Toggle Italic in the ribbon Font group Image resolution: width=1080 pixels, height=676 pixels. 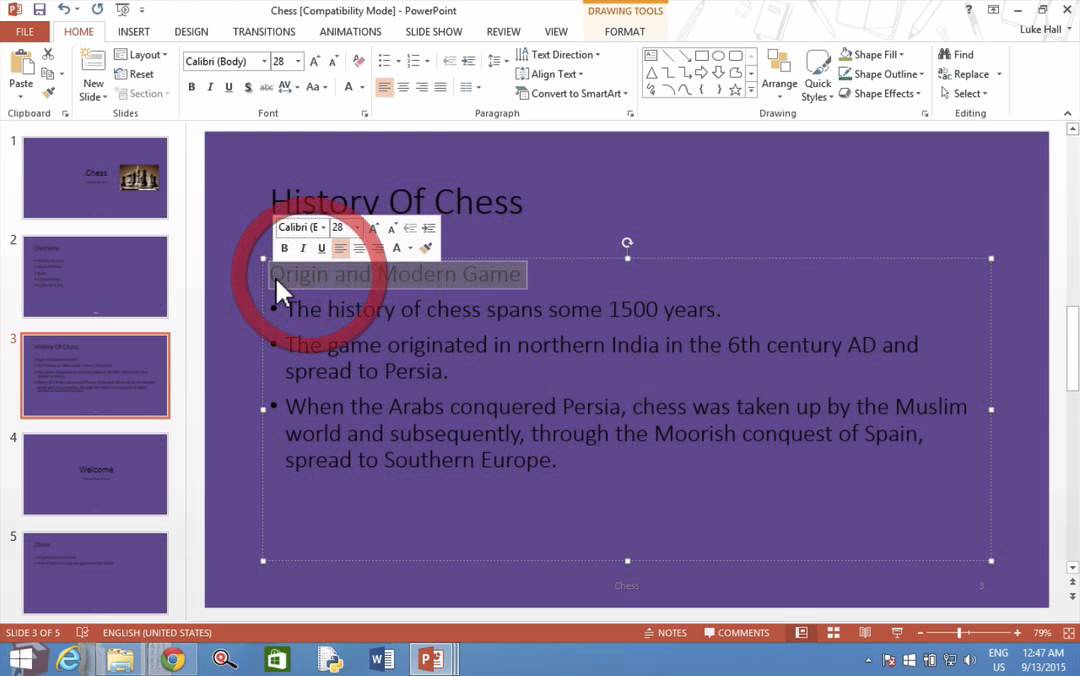point(210,87)
